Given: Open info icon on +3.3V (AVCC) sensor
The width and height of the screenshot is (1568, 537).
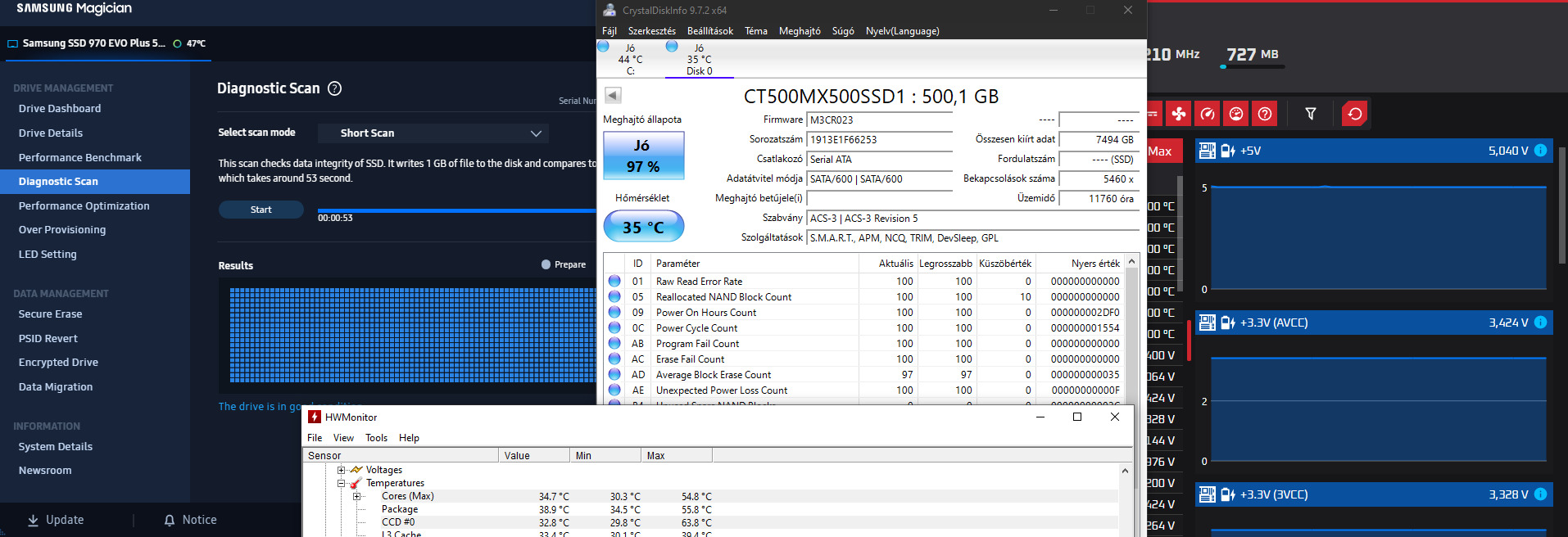Looking at the screenshot, I should point(1540,323).
